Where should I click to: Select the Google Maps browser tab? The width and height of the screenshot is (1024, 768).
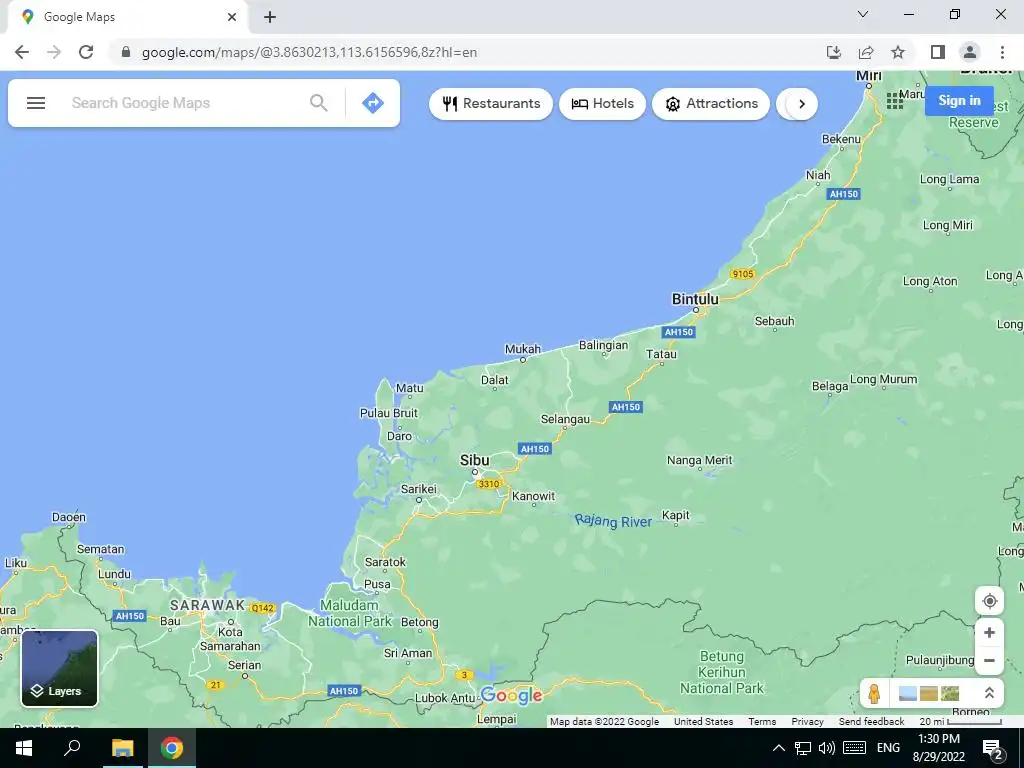127,17
